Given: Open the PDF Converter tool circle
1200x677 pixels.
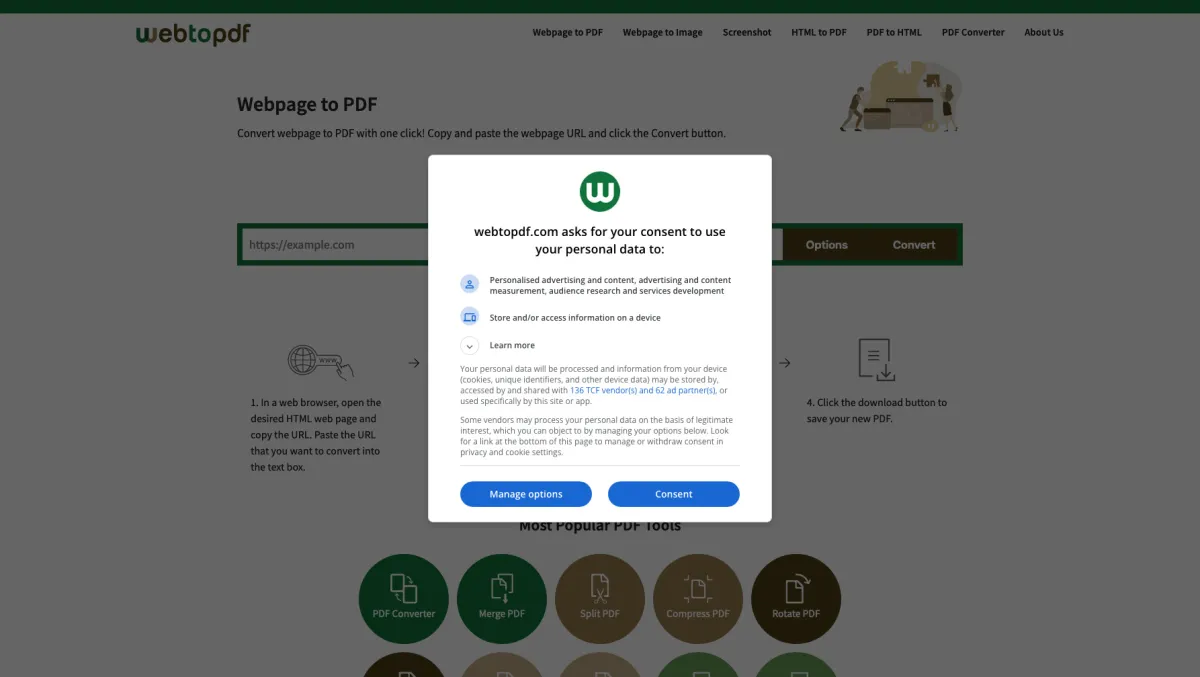Looking at the screenshot, I should pyautogui.click(x=403, y=598).
